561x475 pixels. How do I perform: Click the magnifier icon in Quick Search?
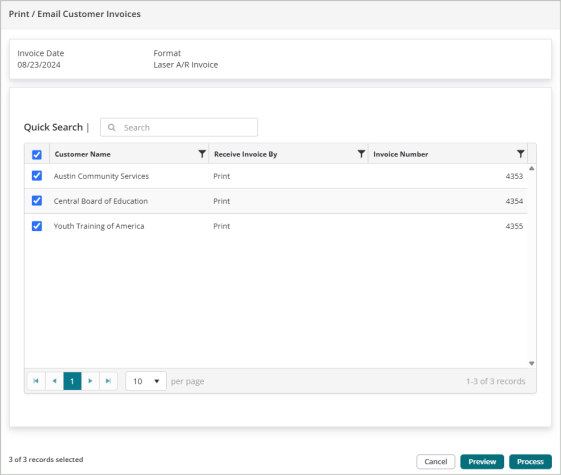pyautogui.click(x=112, y=127)
